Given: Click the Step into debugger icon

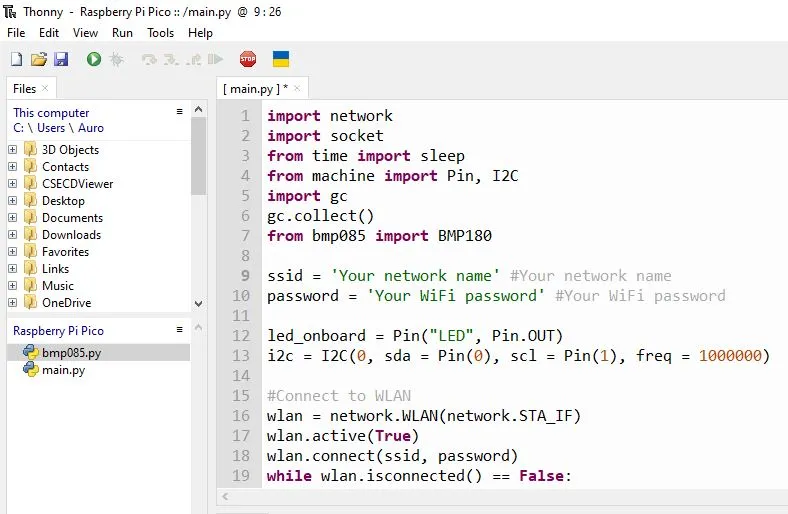Looking at the screenshot, I should click(x=171, y=60).
